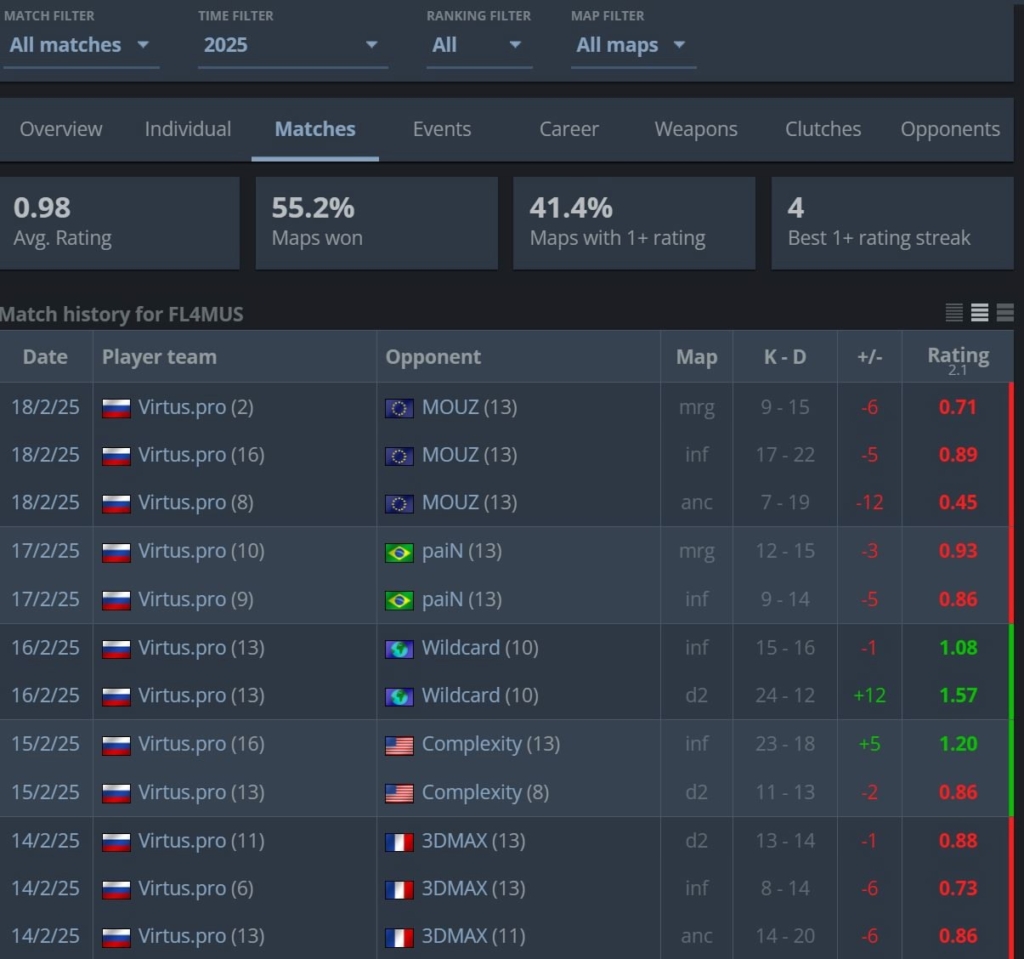Click the 0.98 Avg. Rating stat box
1024x959 pixels.
(x=119, y=223)
